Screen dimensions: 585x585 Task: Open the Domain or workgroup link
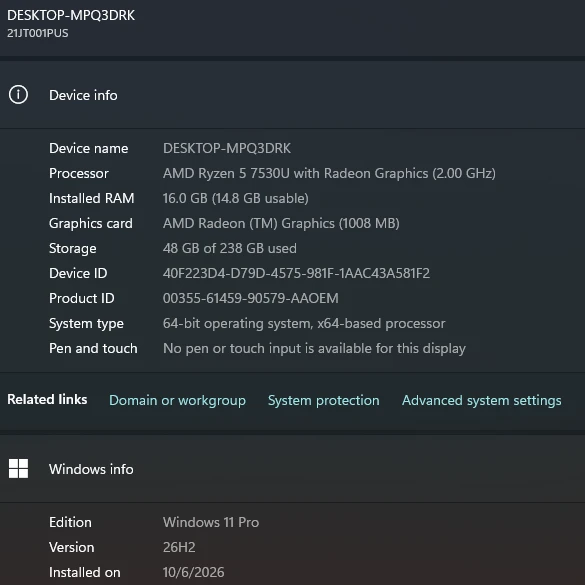click(x=177, y=400)
